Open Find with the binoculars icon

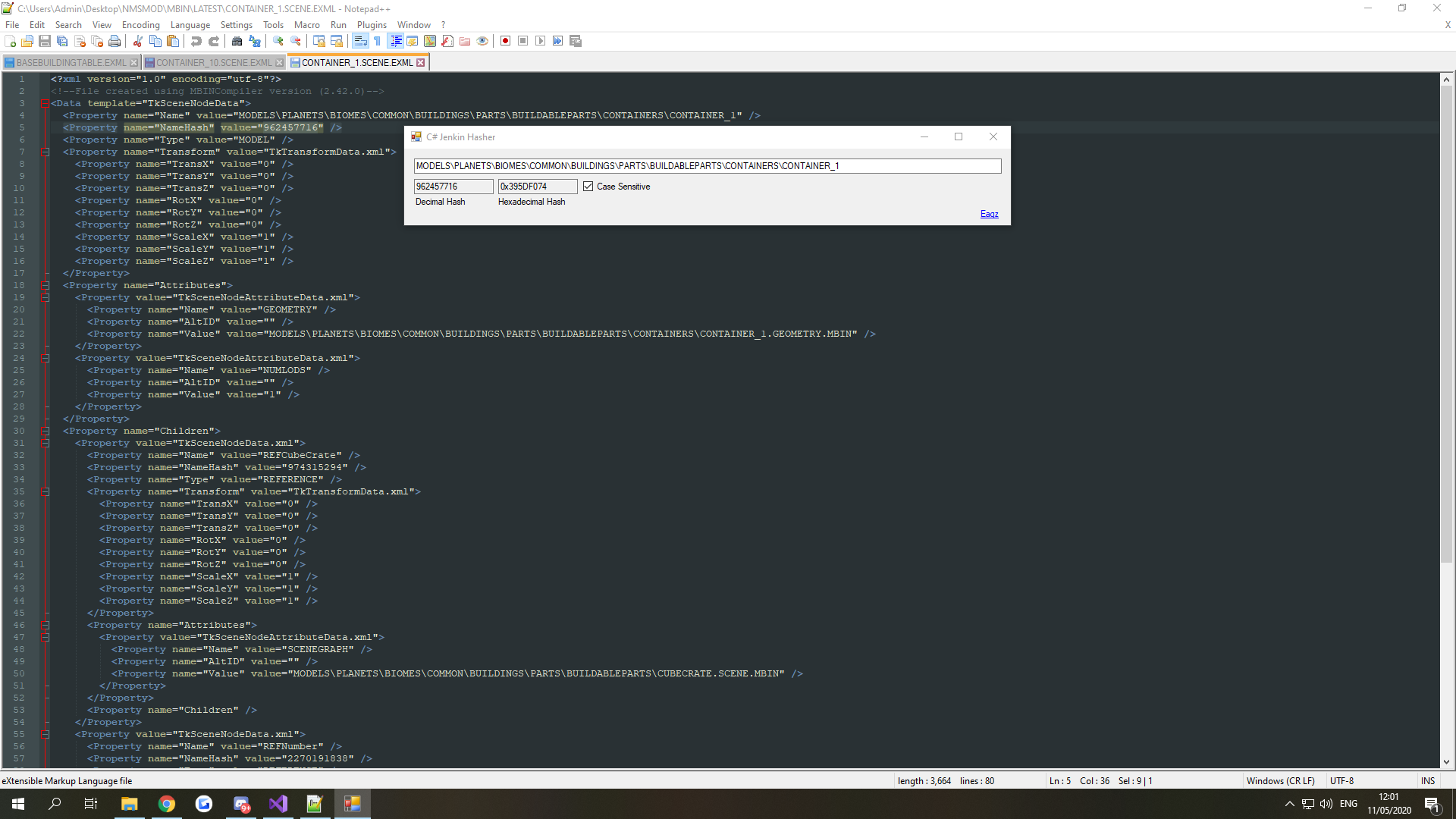click(x=237, y=41)
